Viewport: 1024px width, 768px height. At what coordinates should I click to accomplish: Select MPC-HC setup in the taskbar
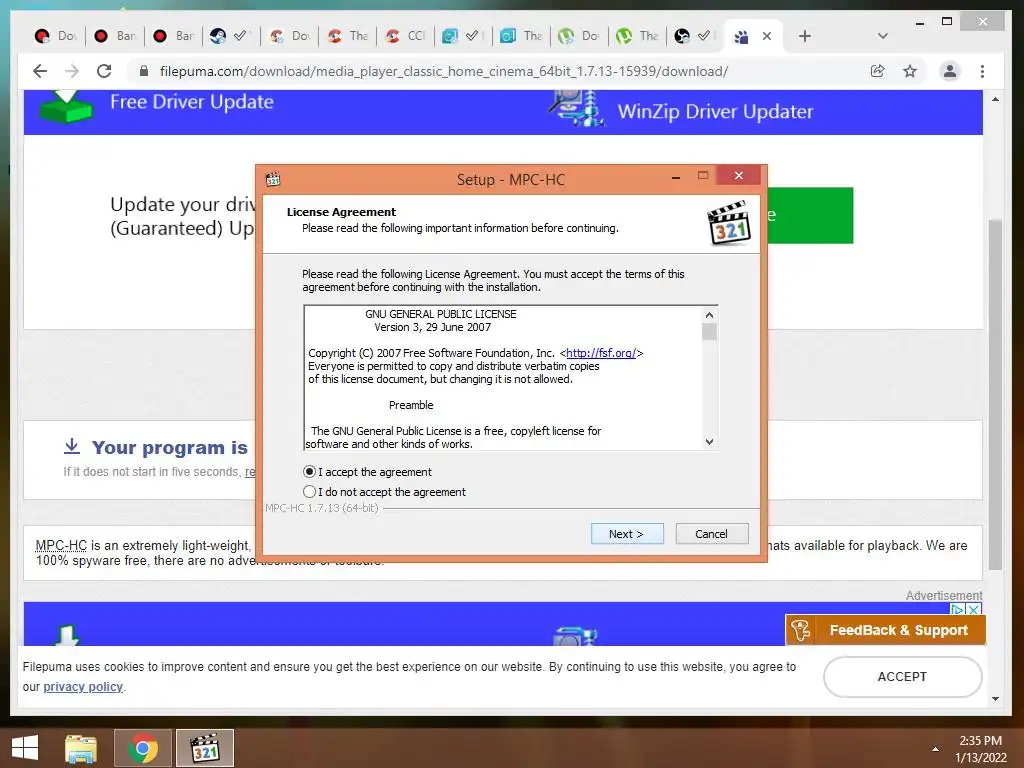tap(204, 748)
